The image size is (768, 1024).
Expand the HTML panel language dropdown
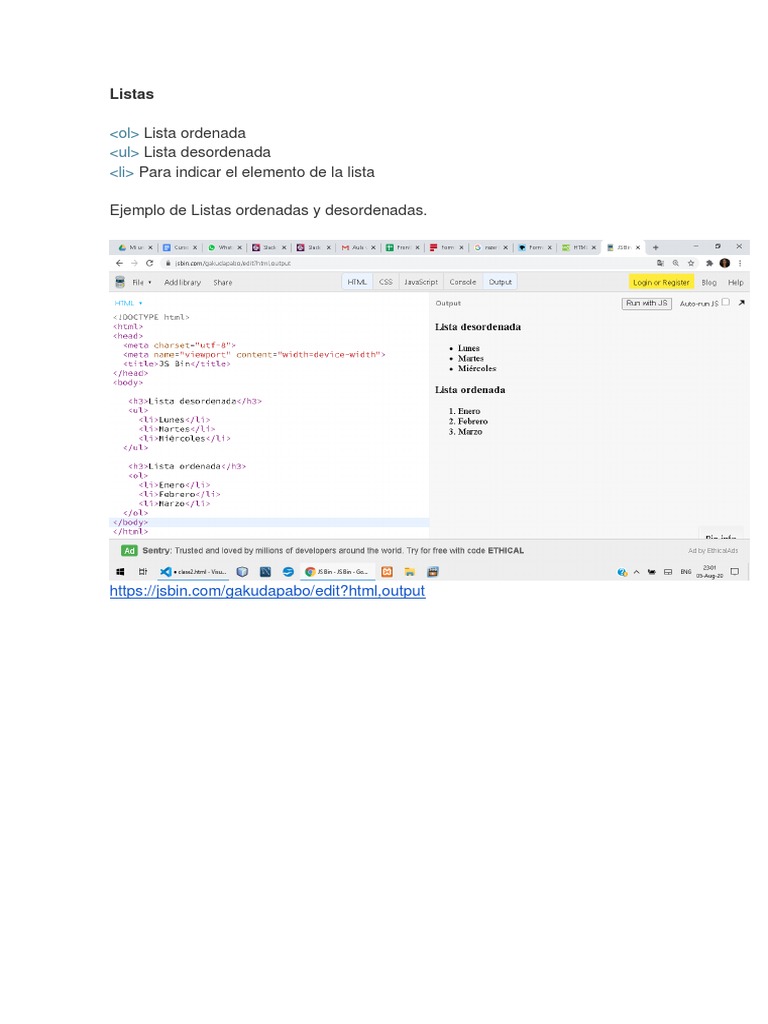128,303
